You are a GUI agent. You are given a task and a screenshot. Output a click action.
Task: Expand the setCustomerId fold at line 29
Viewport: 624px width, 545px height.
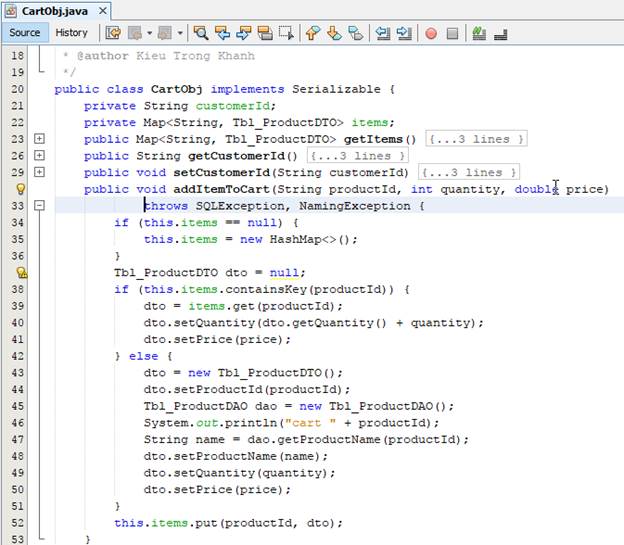[x=39, y=172]
